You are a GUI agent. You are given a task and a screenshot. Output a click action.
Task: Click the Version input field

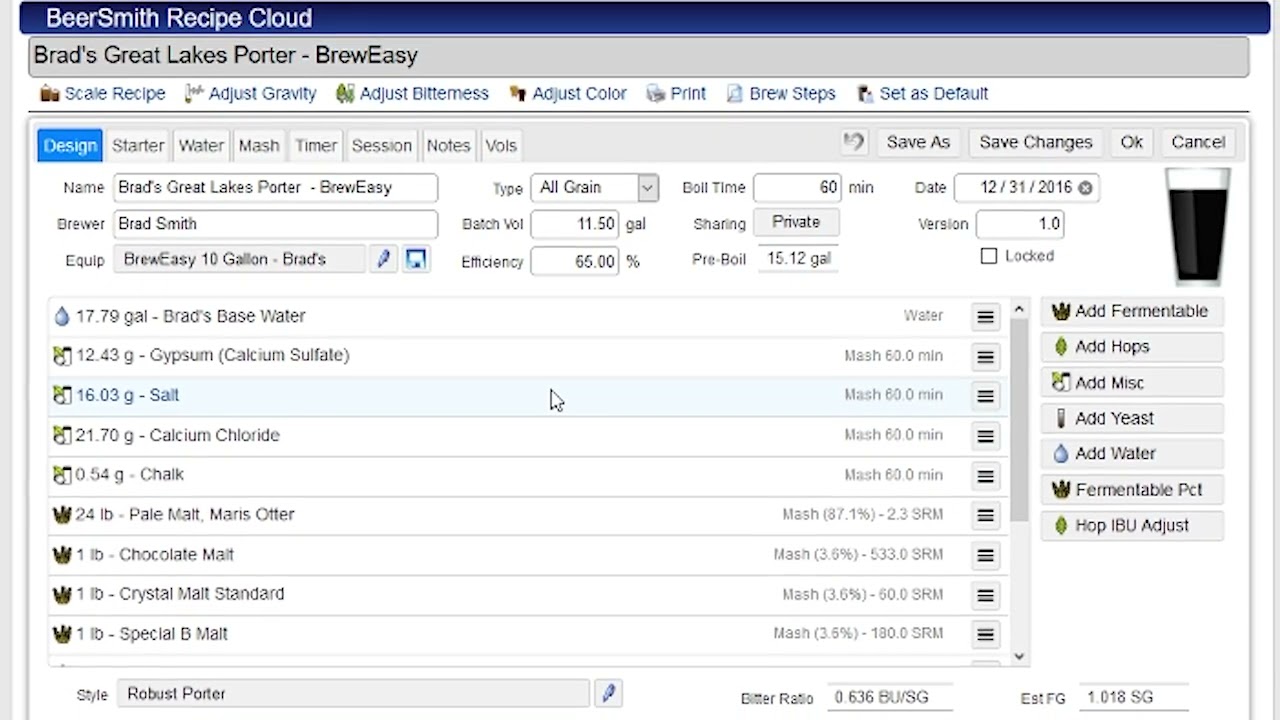tap(1020, 224)
